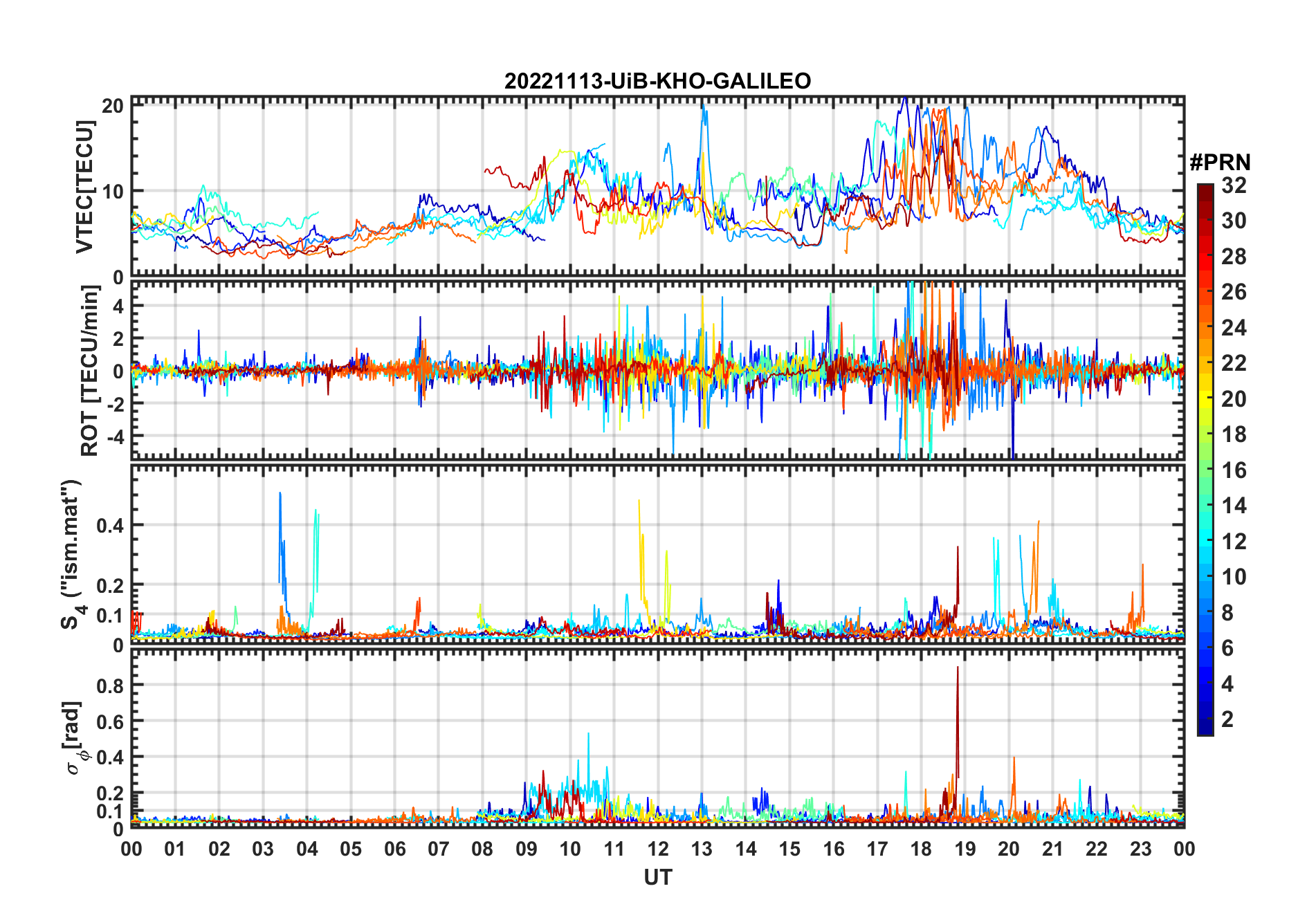Select x-axis tick label 09
This screenshot has height=920, width=1316.
click(x=526, y=849)
